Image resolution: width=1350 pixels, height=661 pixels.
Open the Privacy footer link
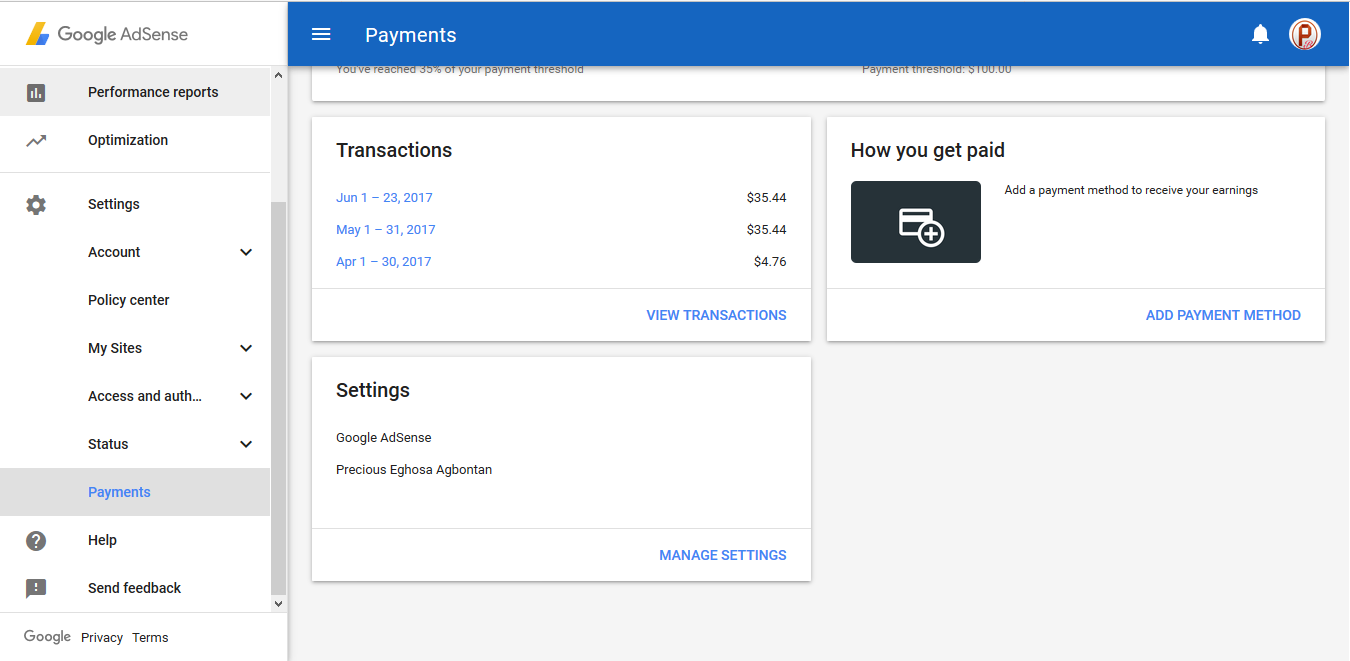pos(102,638)
